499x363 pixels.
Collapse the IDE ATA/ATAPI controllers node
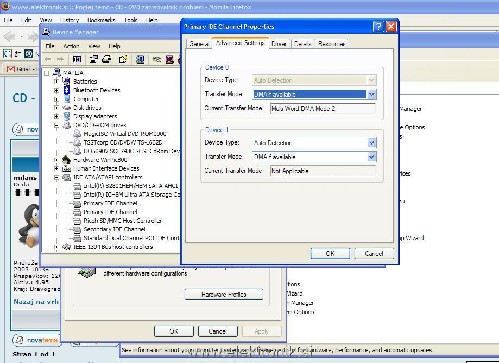pyautogui.click(x=56, y=177)
